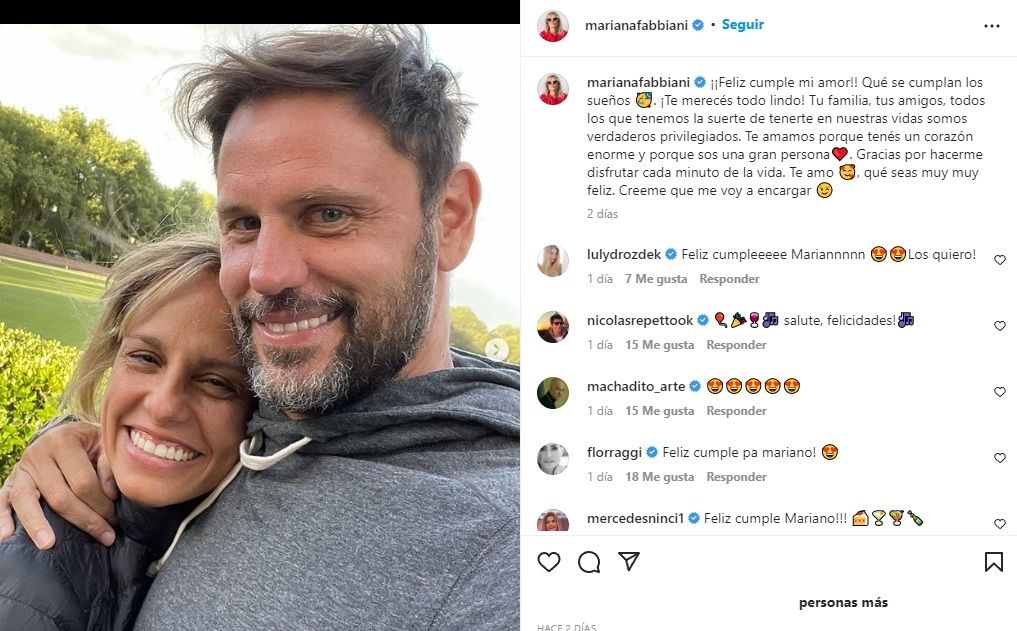The image size is (1017, 631).
Task: Show 18 likes on florraggi's comment
Action: (x=659, y=477)
